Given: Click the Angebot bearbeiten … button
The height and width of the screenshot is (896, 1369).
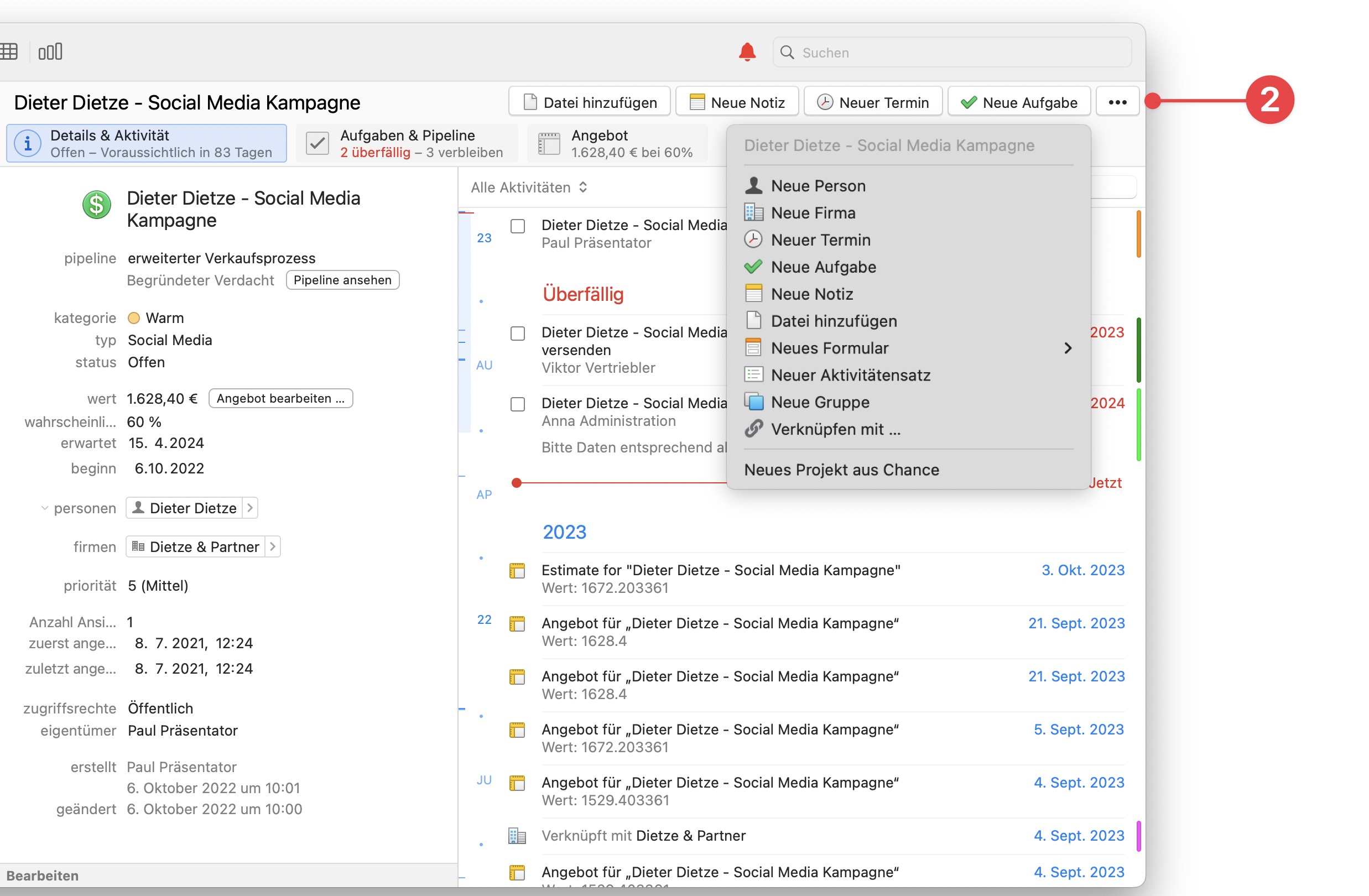Looking at the screenshot, I should click(280, 398).
